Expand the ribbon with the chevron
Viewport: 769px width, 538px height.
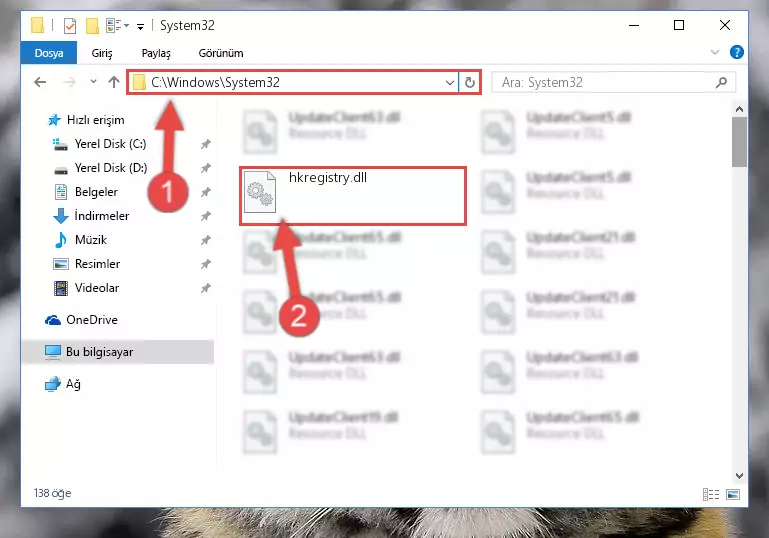pos(715,52)
